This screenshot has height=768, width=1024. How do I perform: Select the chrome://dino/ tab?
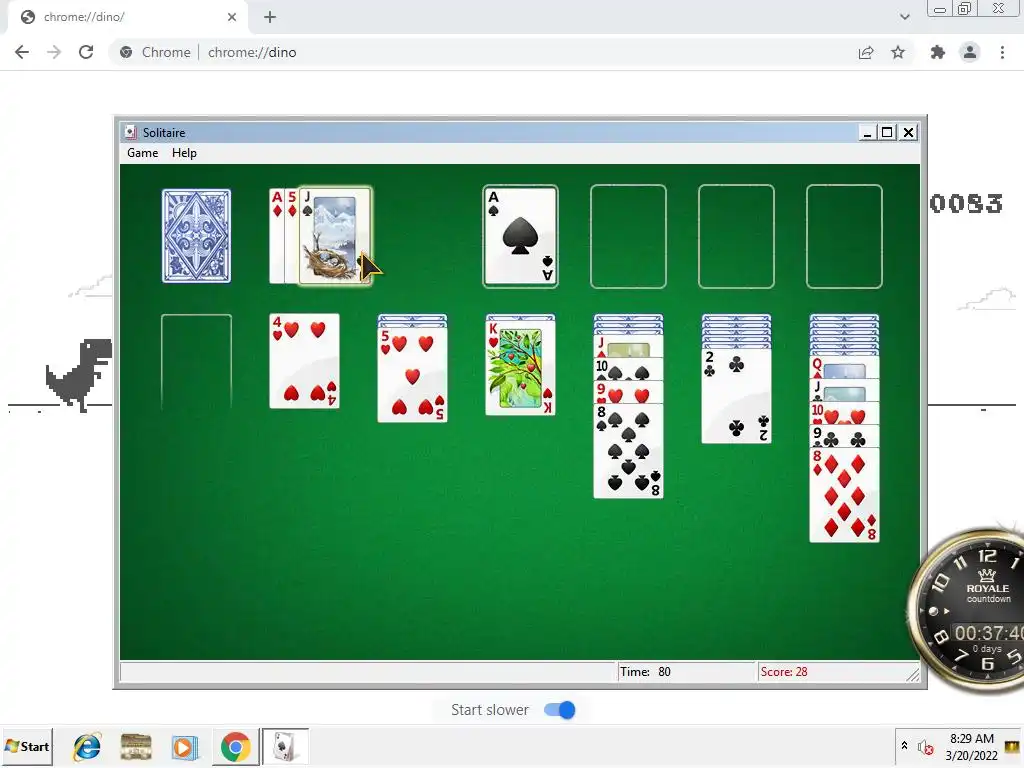(x=127, y=17)
